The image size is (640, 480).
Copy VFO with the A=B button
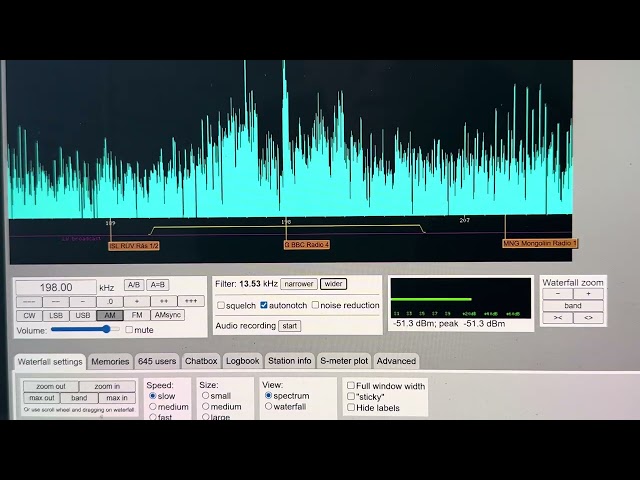[x=158, y=285]
